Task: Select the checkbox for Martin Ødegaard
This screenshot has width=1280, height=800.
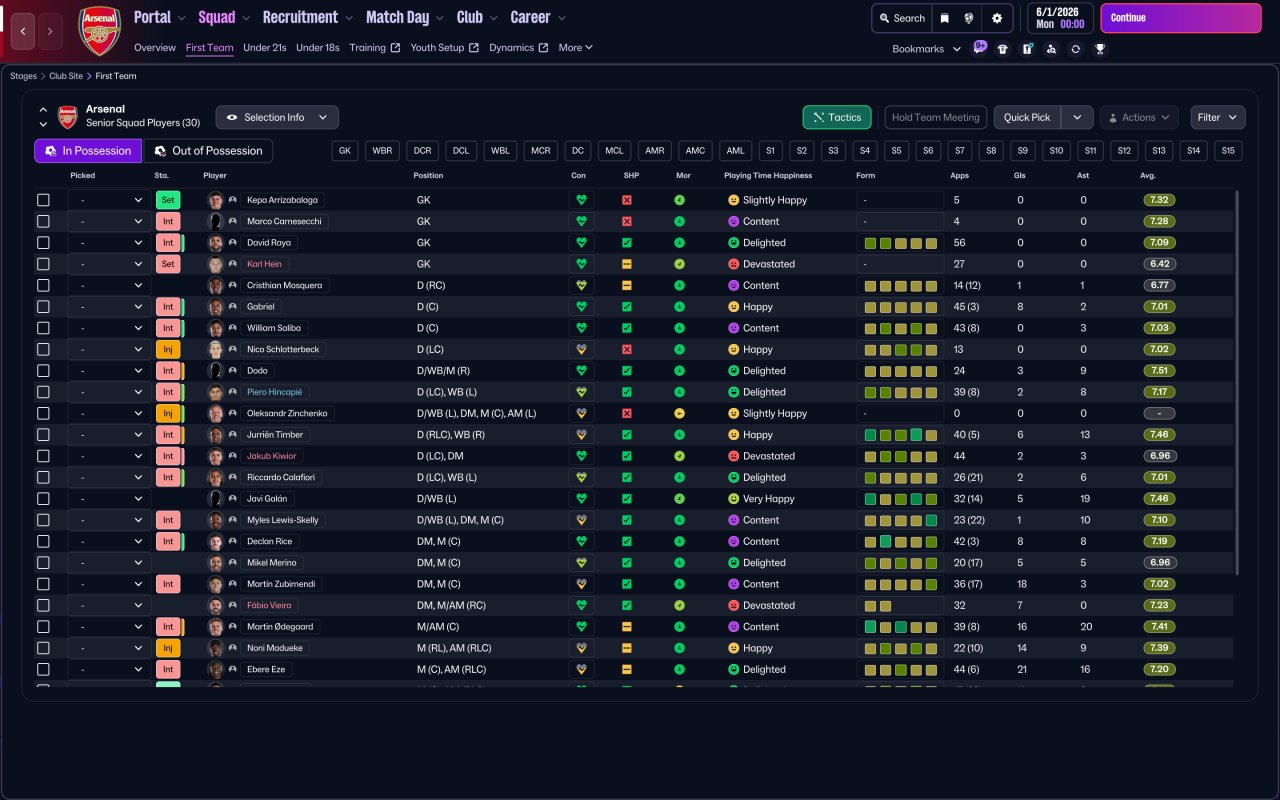Action: [x=43, y=627]
